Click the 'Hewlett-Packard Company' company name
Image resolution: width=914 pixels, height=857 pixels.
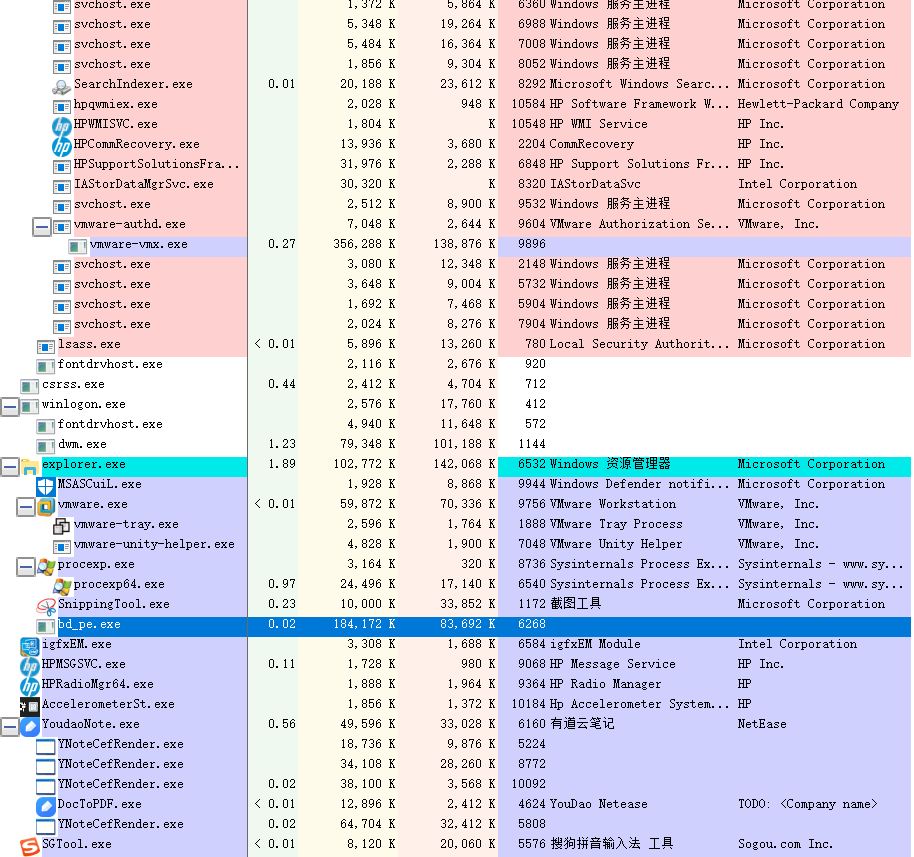[818, 104]
